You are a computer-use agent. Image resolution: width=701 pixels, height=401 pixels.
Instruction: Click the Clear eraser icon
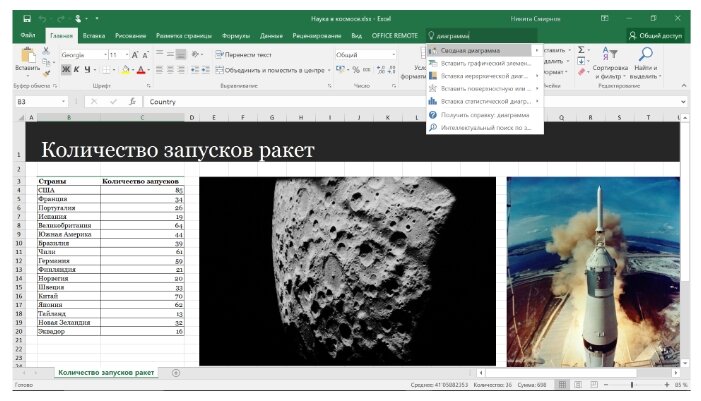coord(581,72)
